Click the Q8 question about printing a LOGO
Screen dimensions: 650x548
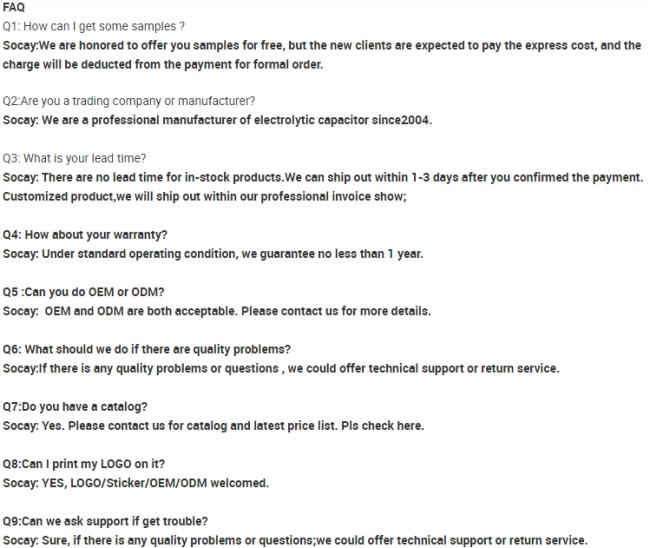83,463
